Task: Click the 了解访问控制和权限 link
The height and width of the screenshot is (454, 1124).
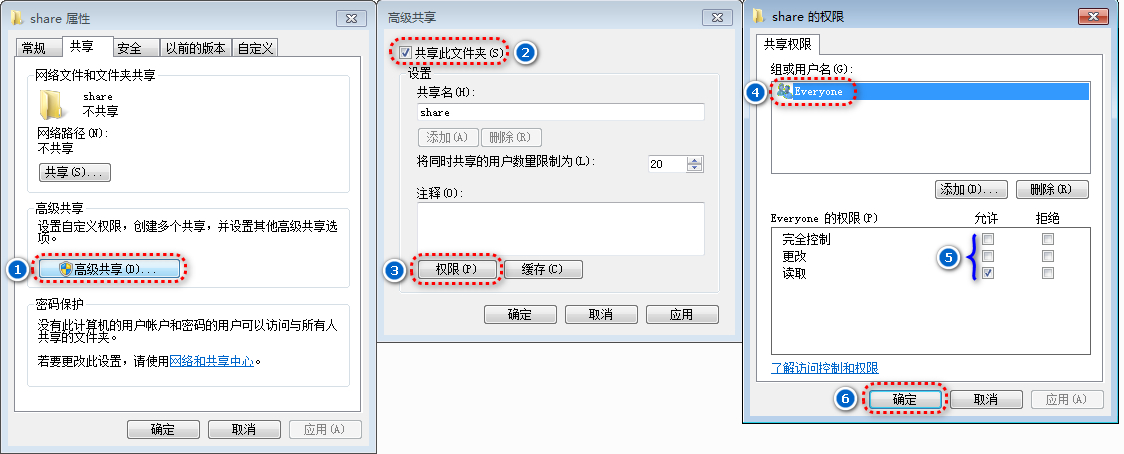Action: pyautogui.click(x=824, y=368)
